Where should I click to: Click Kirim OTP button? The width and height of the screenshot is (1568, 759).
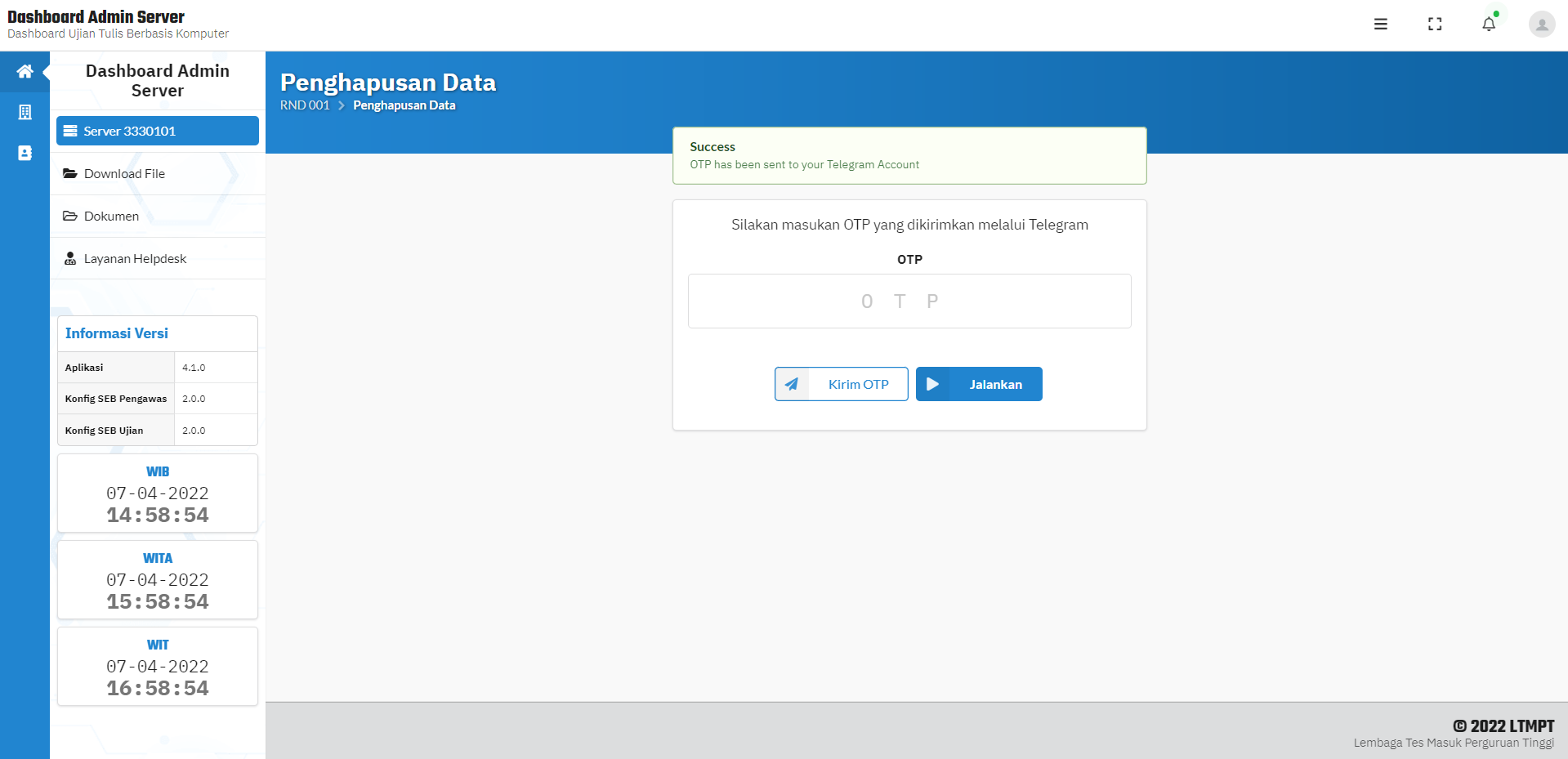coord(842,384)
